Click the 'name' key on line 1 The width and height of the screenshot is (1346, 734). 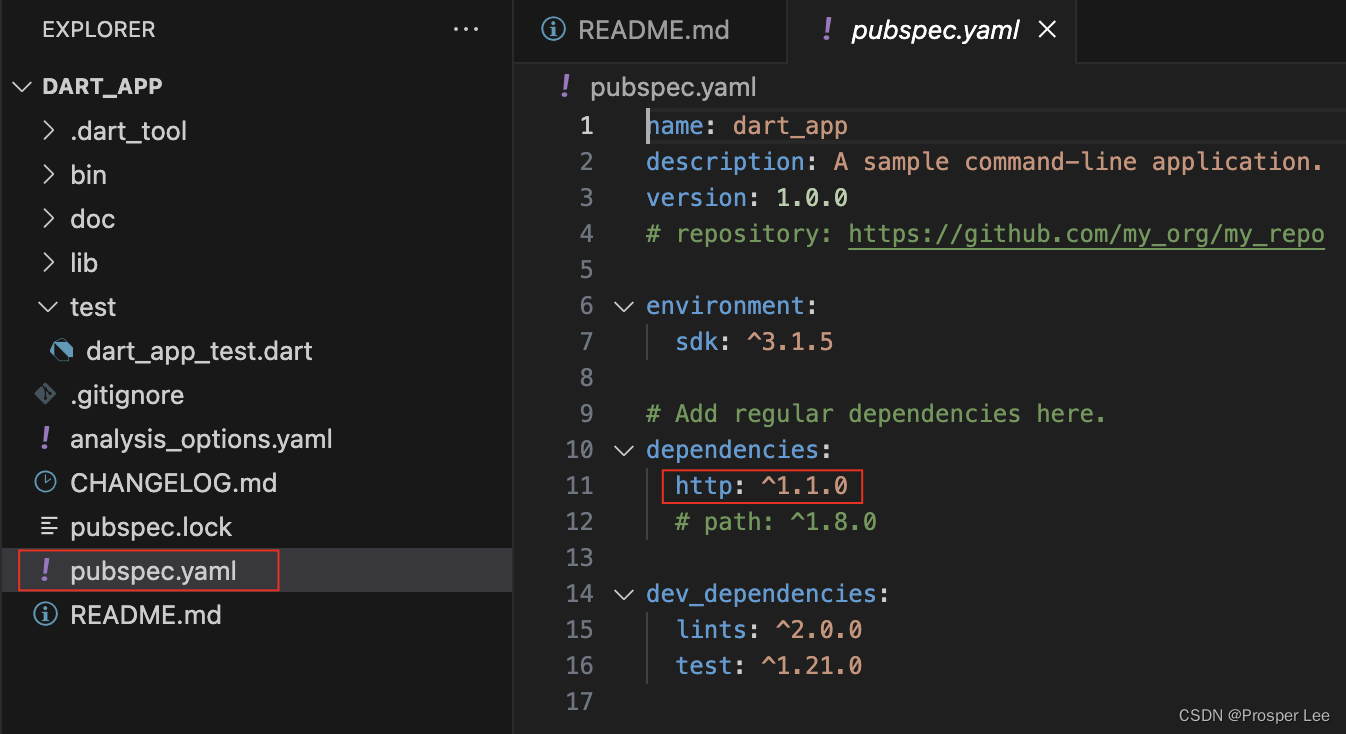click(675, 126)
